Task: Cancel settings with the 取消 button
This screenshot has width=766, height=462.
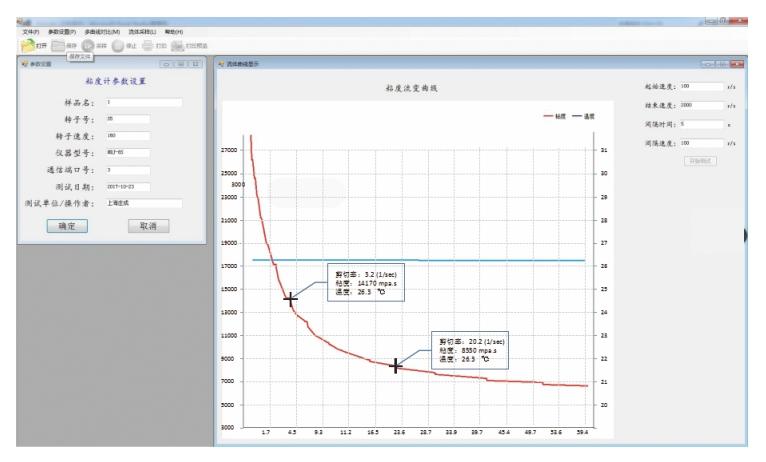Action: click(x=149, y=226)
